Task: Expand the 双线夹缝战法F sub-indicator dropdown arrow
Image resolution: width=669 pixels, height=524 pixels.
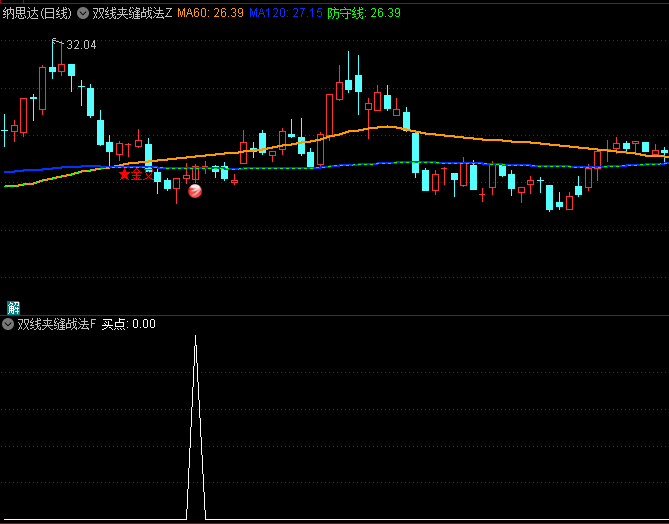Action: (9, 324)
